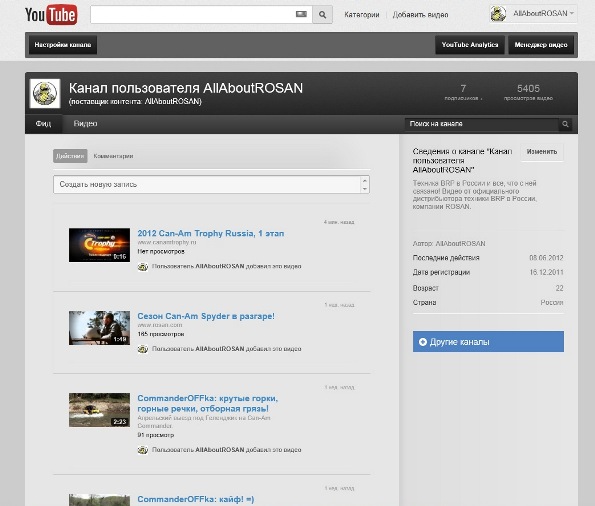595x506 pixels.
Task: Open 2012 Can-Am Trophy Russia, 1 этап video
Action: [211, 233]
